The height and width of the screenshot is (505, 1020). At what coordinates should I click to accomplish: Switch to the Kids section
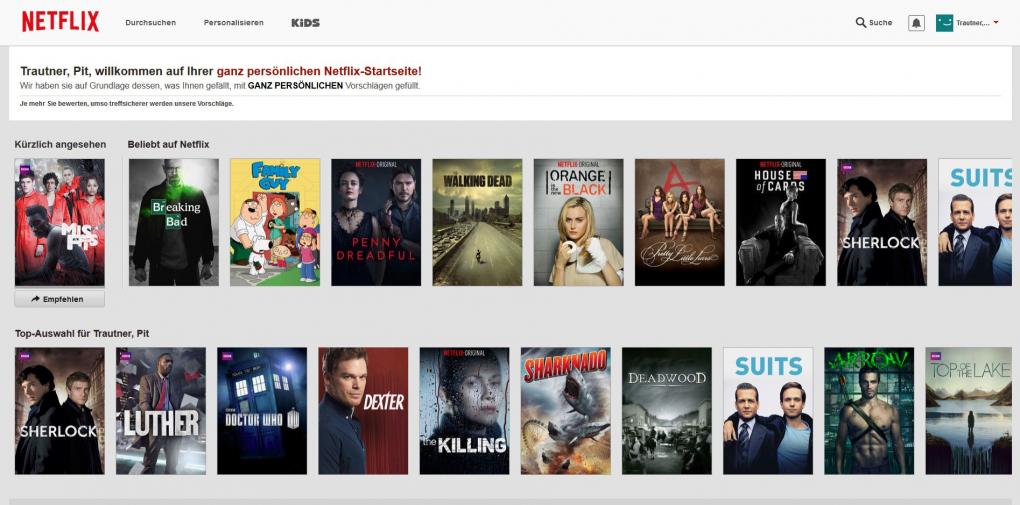click(305, 22)
